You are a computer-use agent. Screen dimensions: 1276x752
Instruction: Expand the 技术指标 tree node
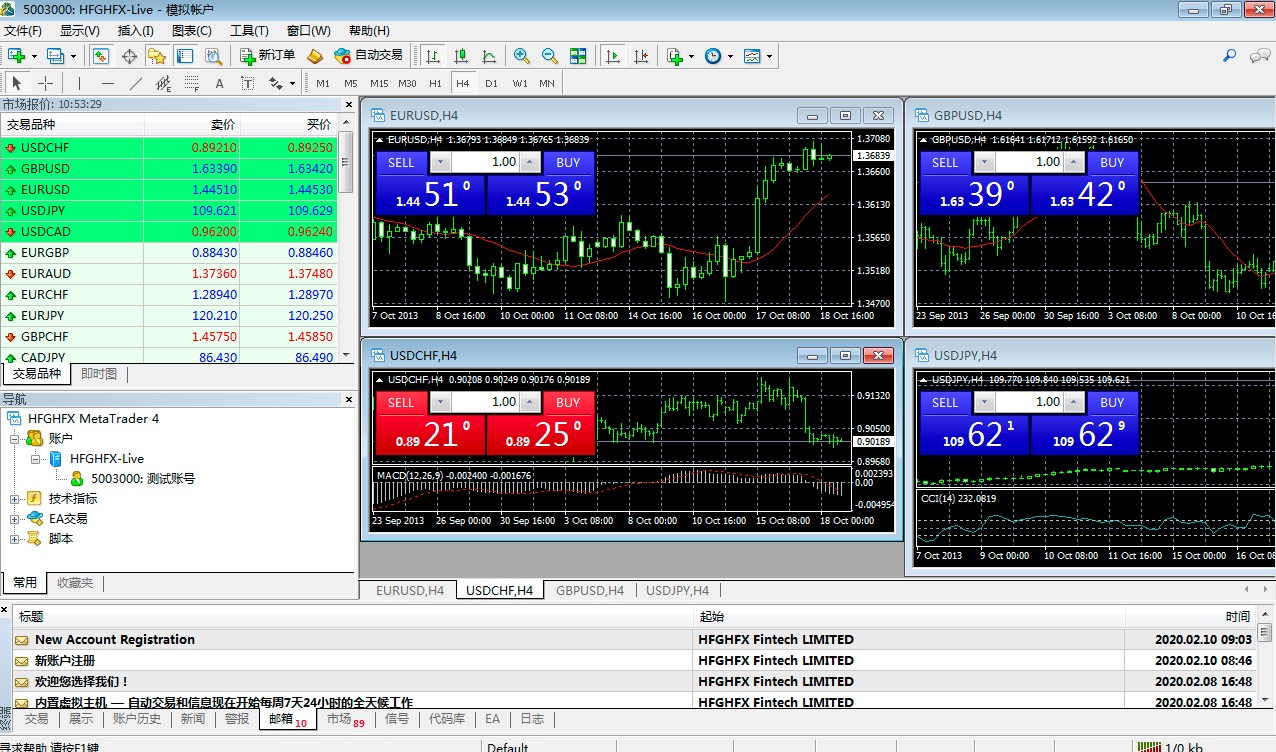(15, 499)
